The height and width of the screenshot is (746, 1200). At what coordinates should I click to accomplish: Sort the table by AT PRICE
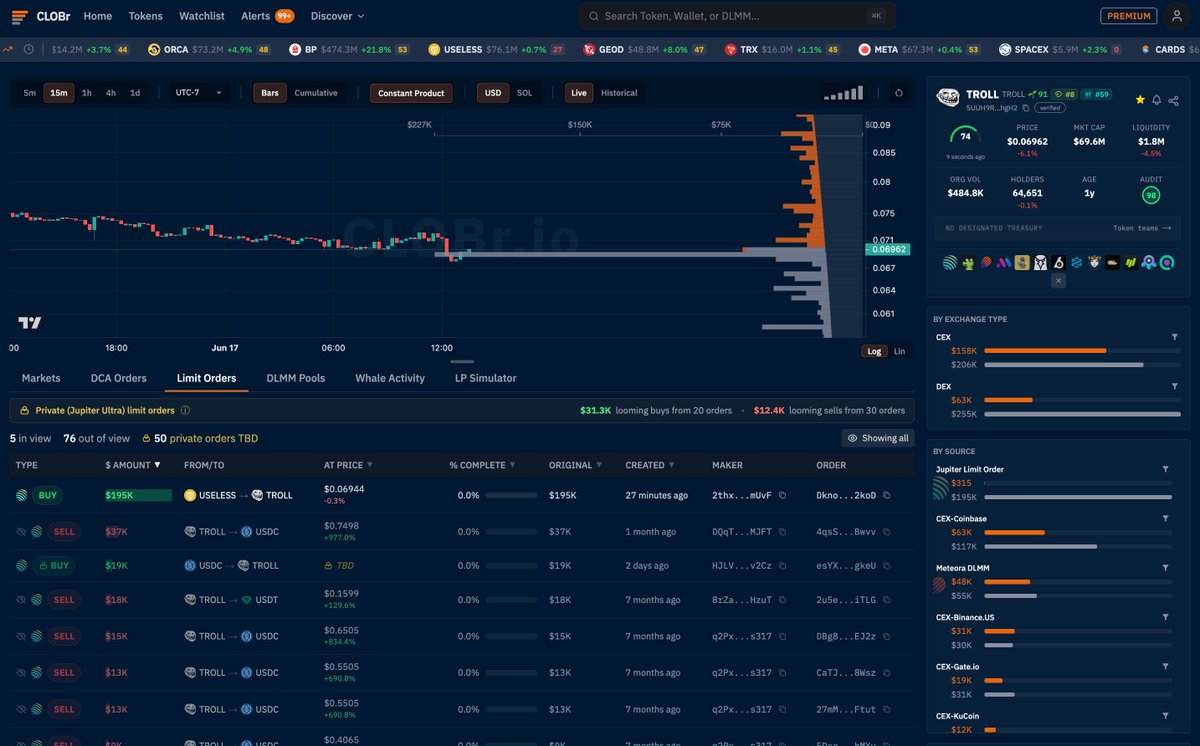pyautogui.click(x=348, y=465)
